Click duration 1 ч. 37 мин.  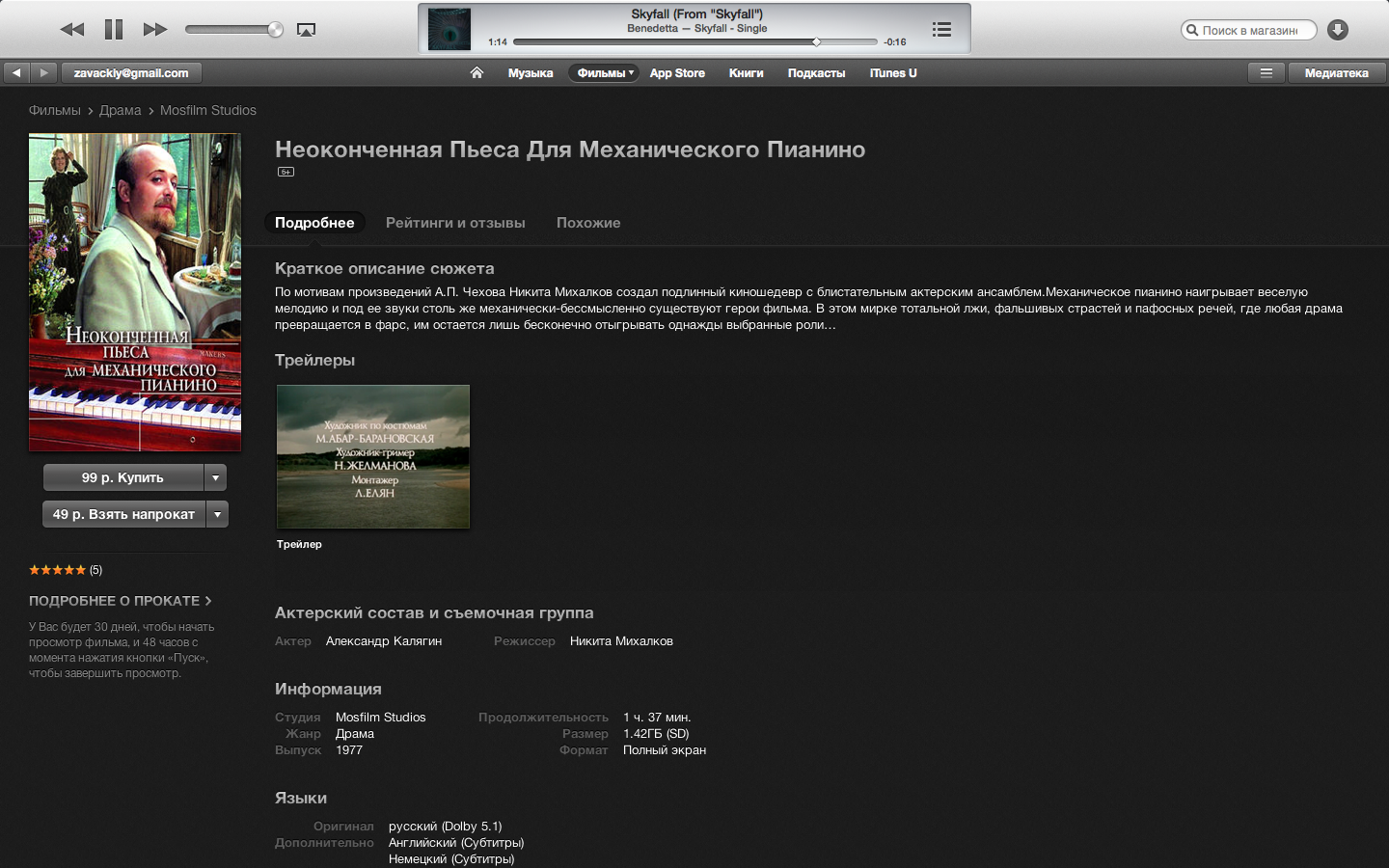pyautogui.click(x=657, y=718)
